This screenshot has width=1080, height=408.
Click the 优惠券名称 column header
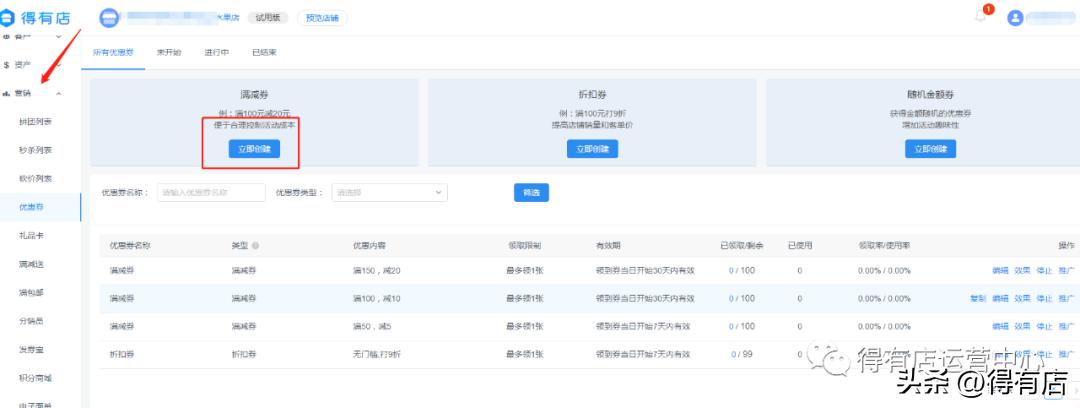point(130,245)
